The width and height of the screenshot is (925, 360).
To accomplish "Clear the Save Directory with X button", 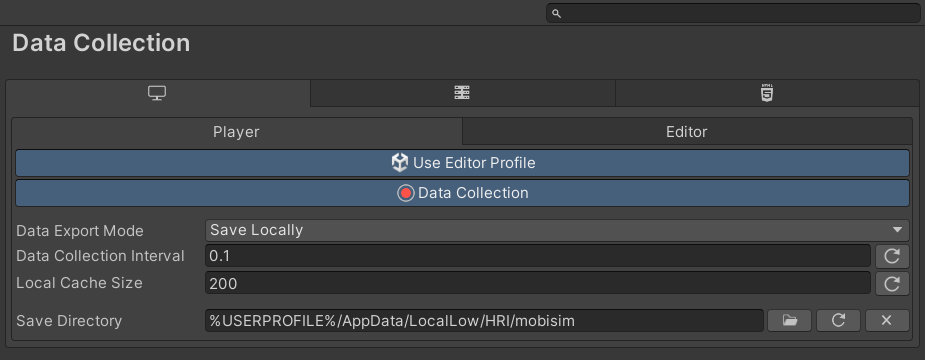I will pos(887,320).
